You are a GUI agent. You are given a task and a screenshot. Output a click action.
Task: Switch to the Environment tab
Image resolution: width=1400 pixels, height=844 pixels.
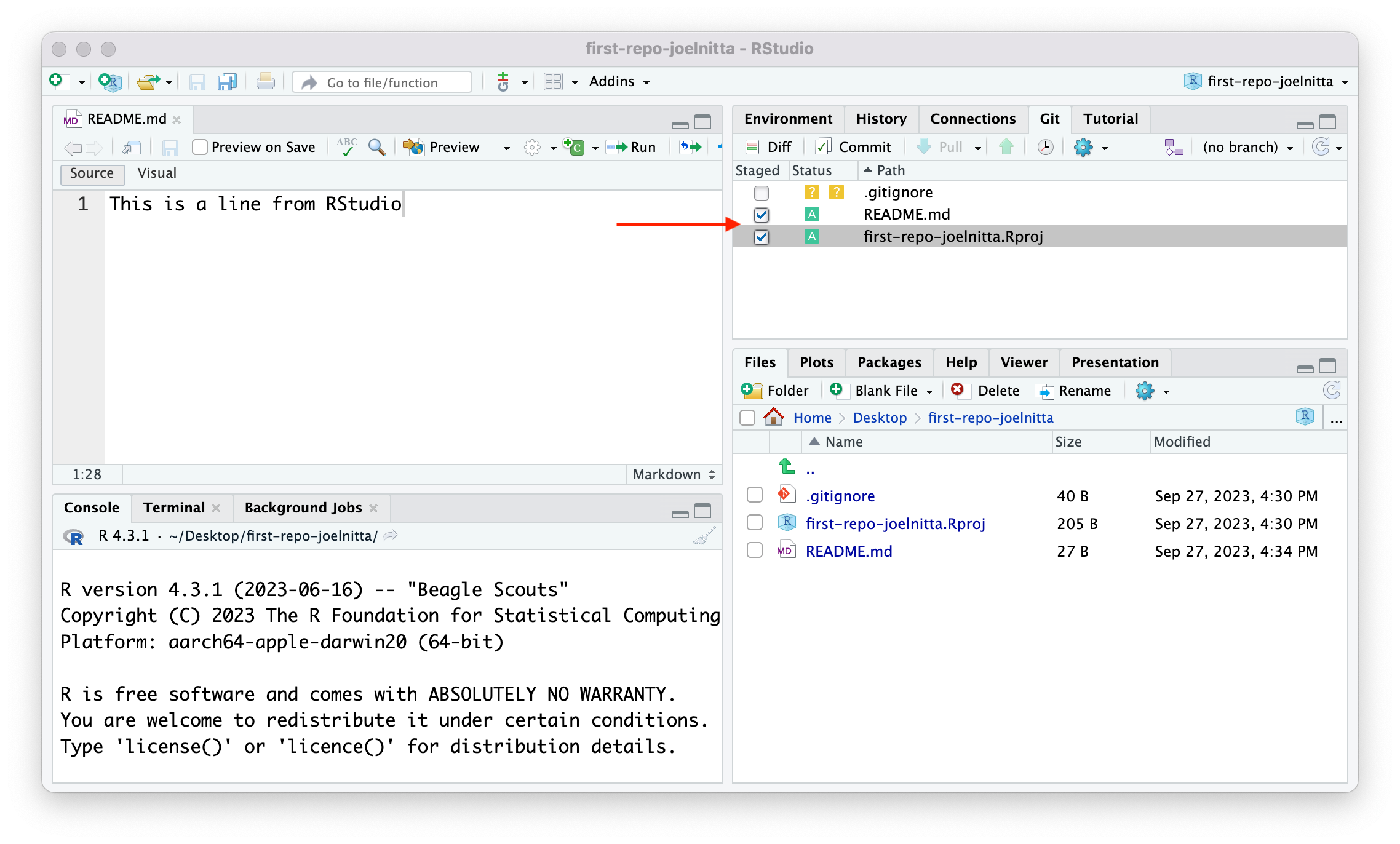point(787,119)
